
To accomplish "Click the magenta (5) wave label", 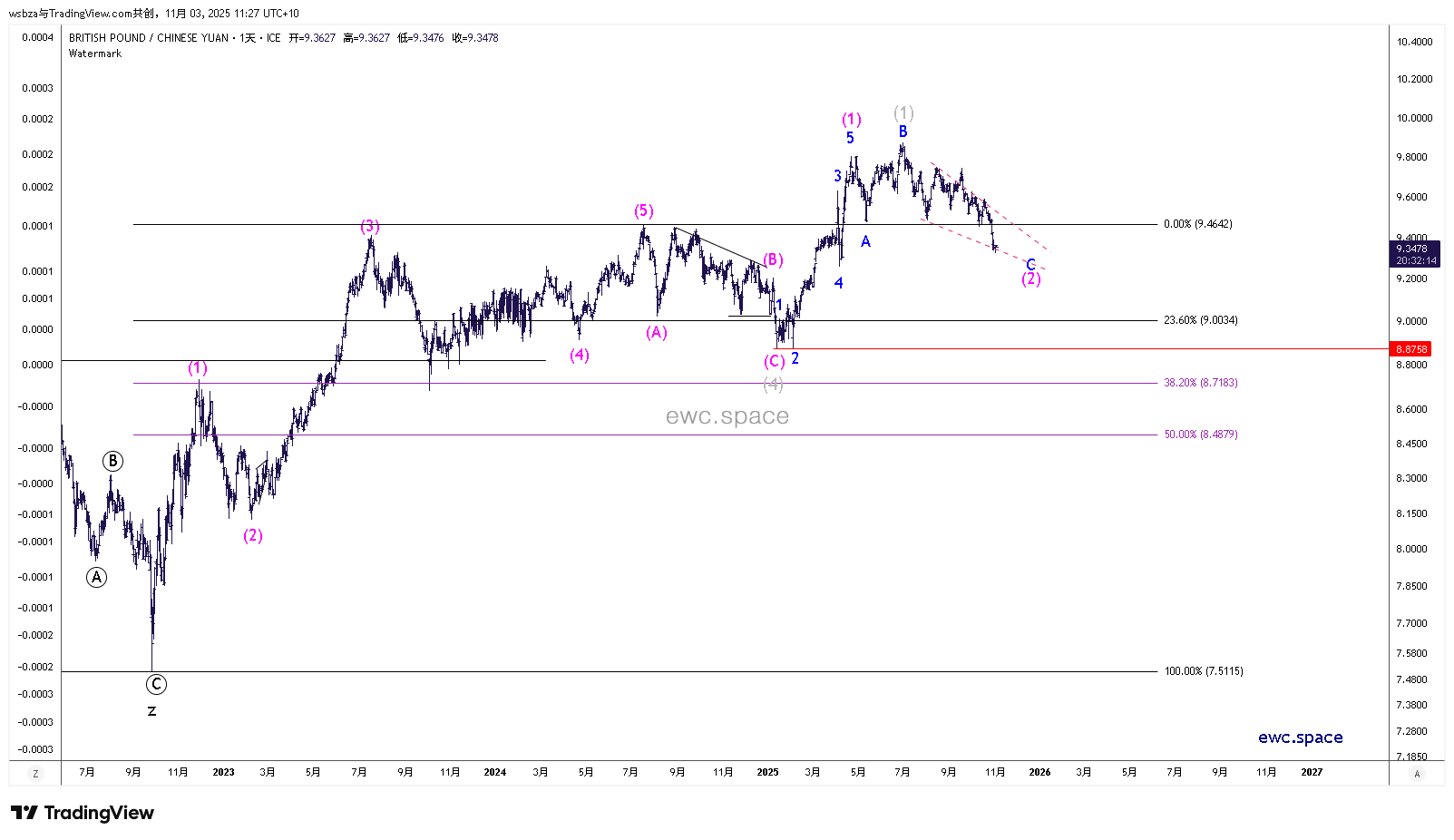I will (x=643, y=211).
